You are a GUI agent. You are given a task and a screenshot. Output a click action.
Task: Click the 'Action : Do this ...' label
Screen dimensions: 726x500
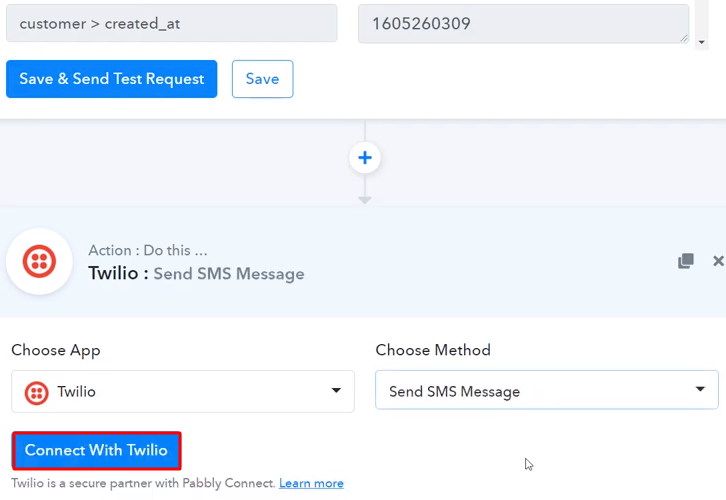tap(148, 250)
